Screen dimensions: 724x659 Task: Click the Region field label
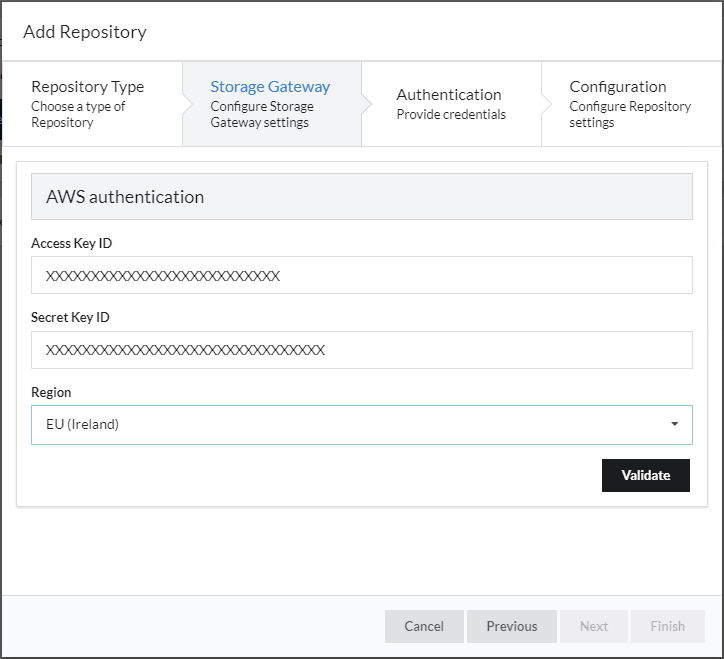tap(51, 392)
